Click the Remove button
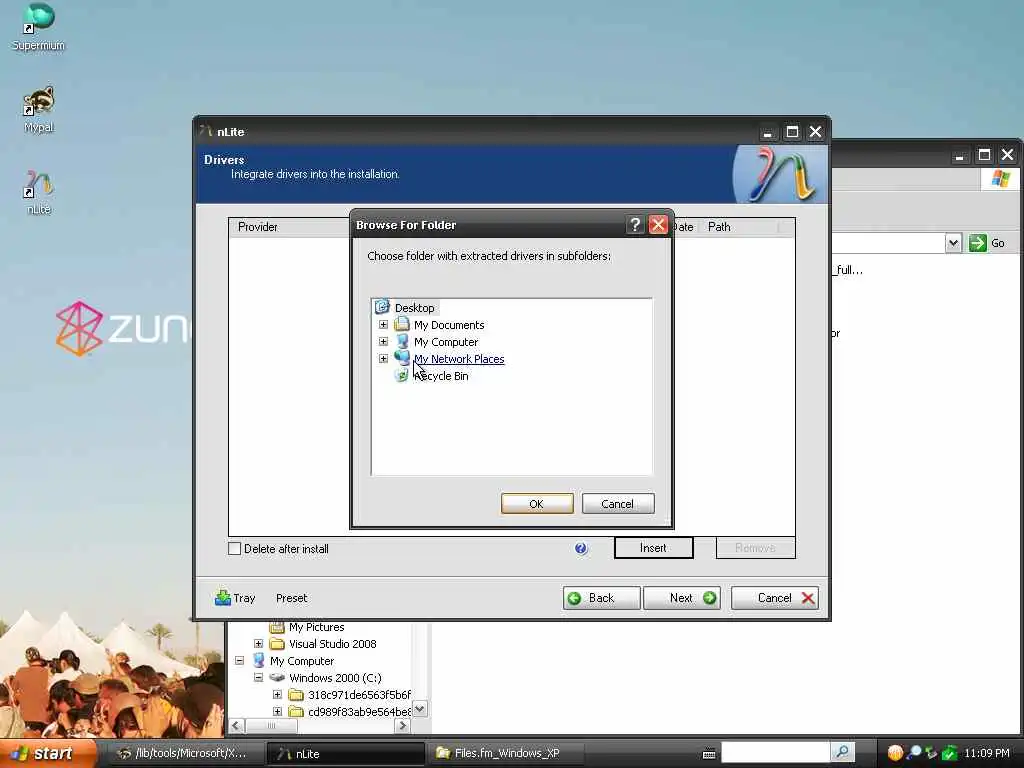 756,548
